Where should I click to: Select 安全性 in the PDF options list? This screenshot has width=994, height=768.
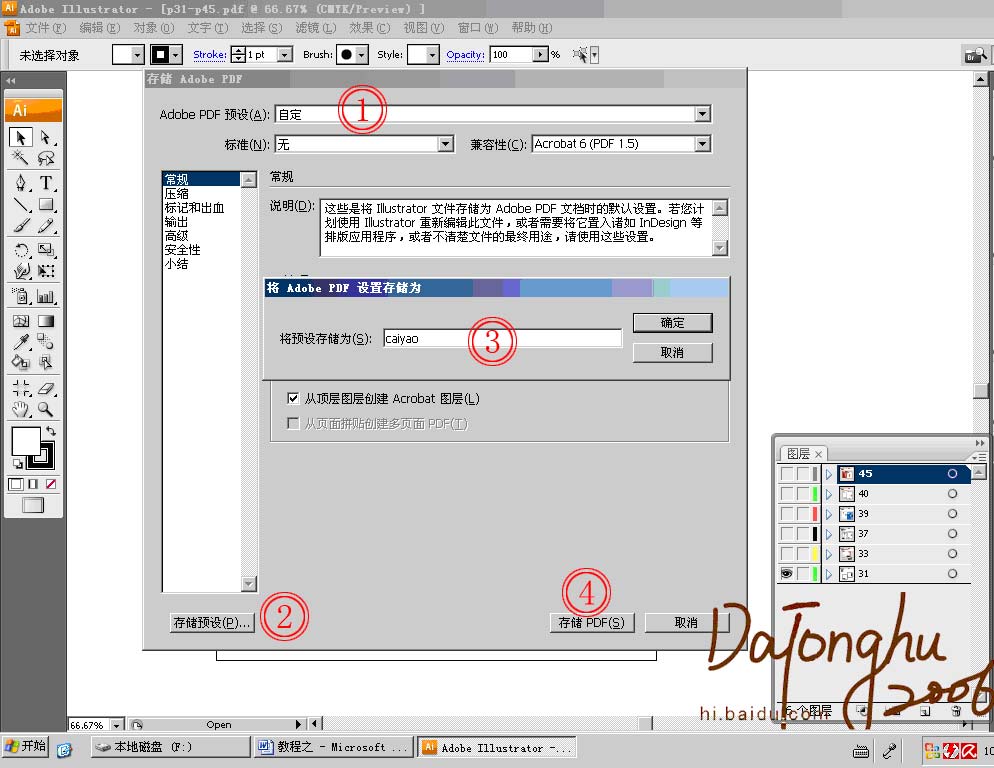tap(183, 249)
